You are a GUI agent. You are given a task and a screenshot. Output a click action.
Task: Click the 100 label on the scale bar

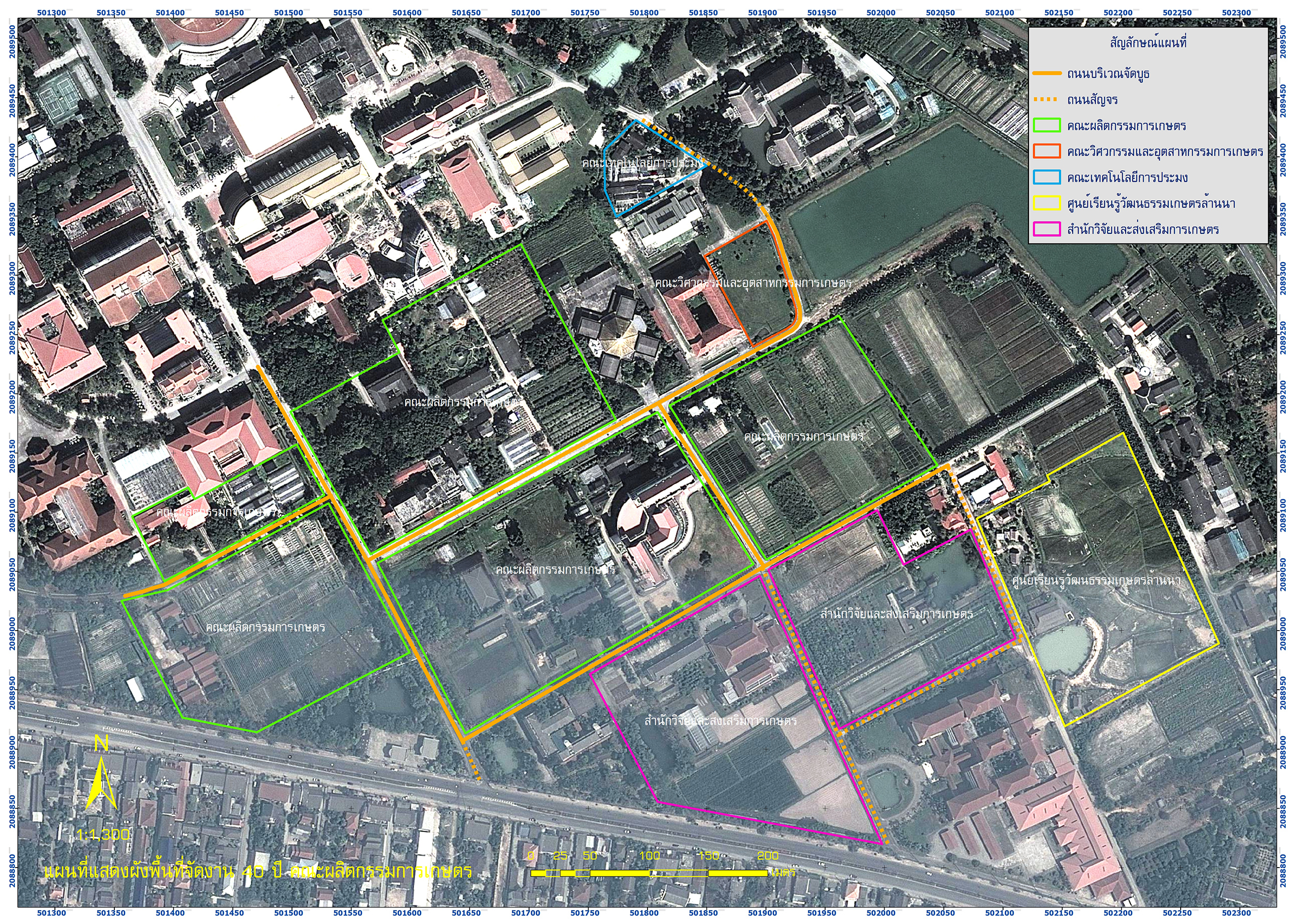click(x=649, y=856)
